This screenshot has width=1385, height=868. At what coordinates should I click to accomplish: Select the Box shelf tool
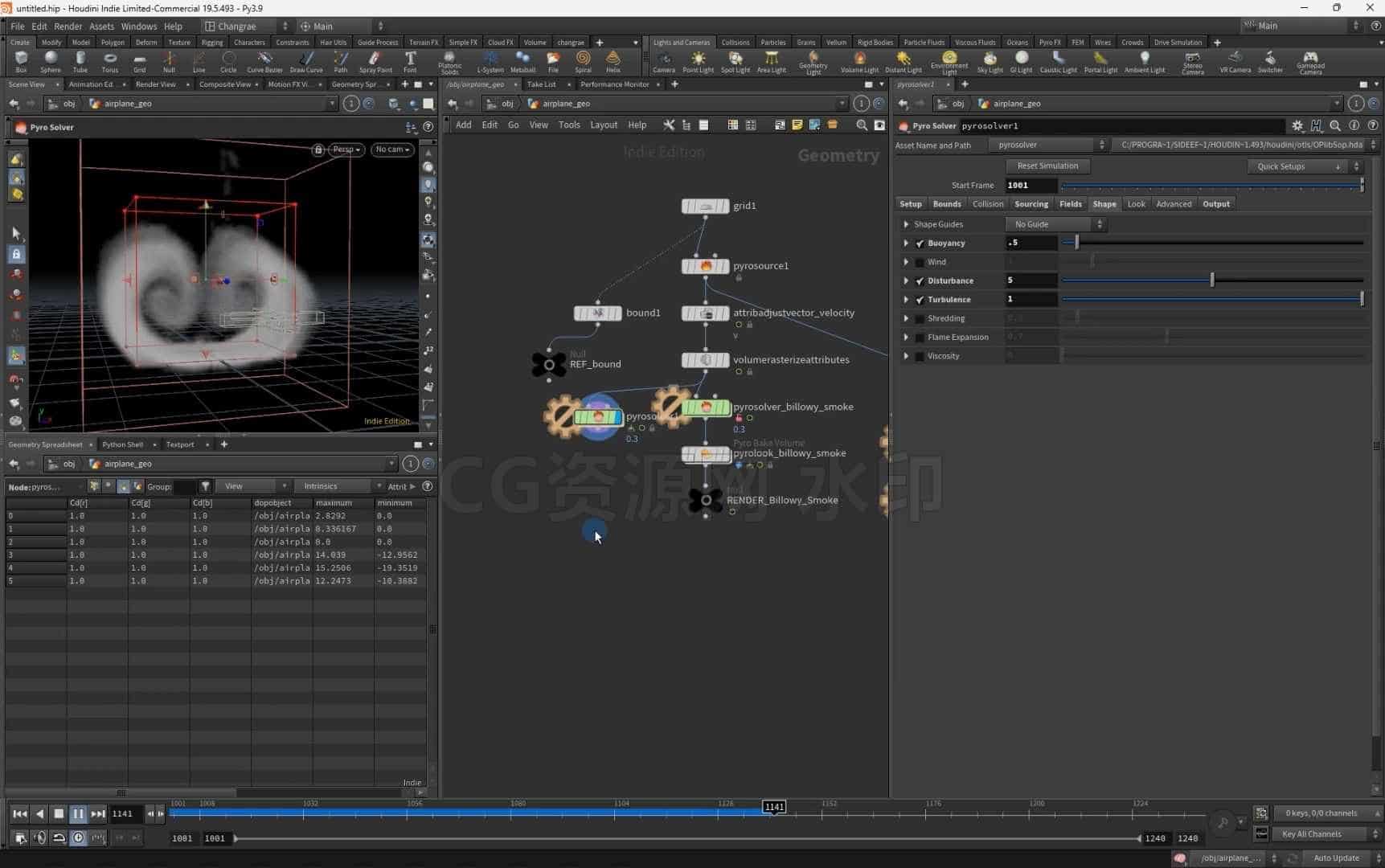[21, 62]
